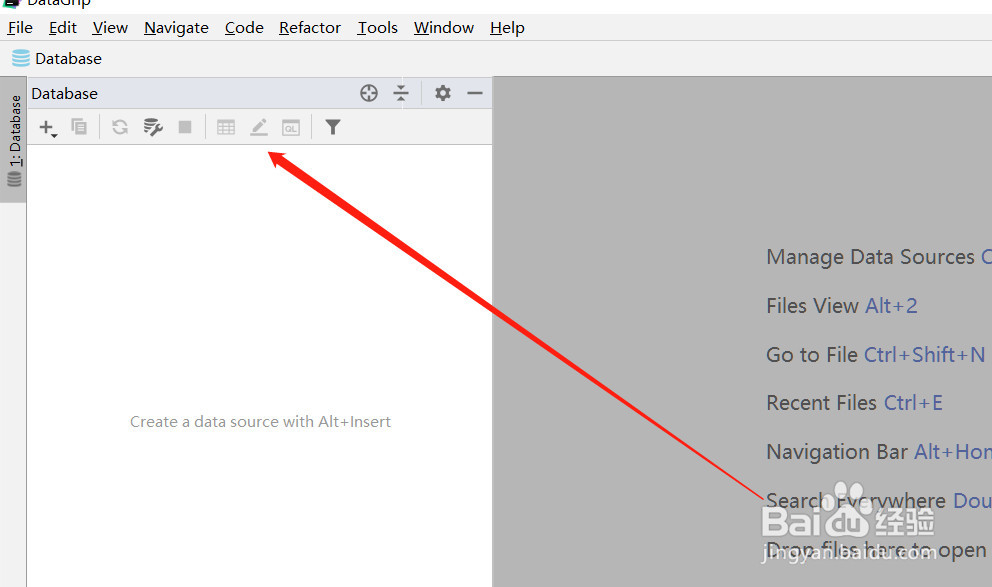Viewport: 992px width, 587px height.
Task: Click the New (plus) data source button
Action: pyautogui.click(x=47, y=128)
